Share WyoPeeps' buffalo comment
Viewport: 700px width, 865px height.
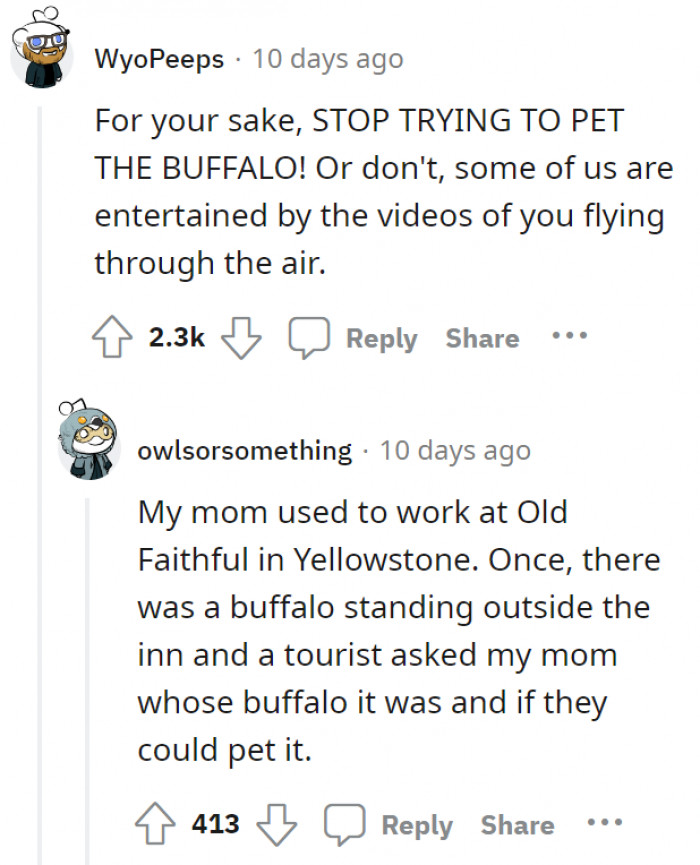pyautogui.click(x=481, y=338)
